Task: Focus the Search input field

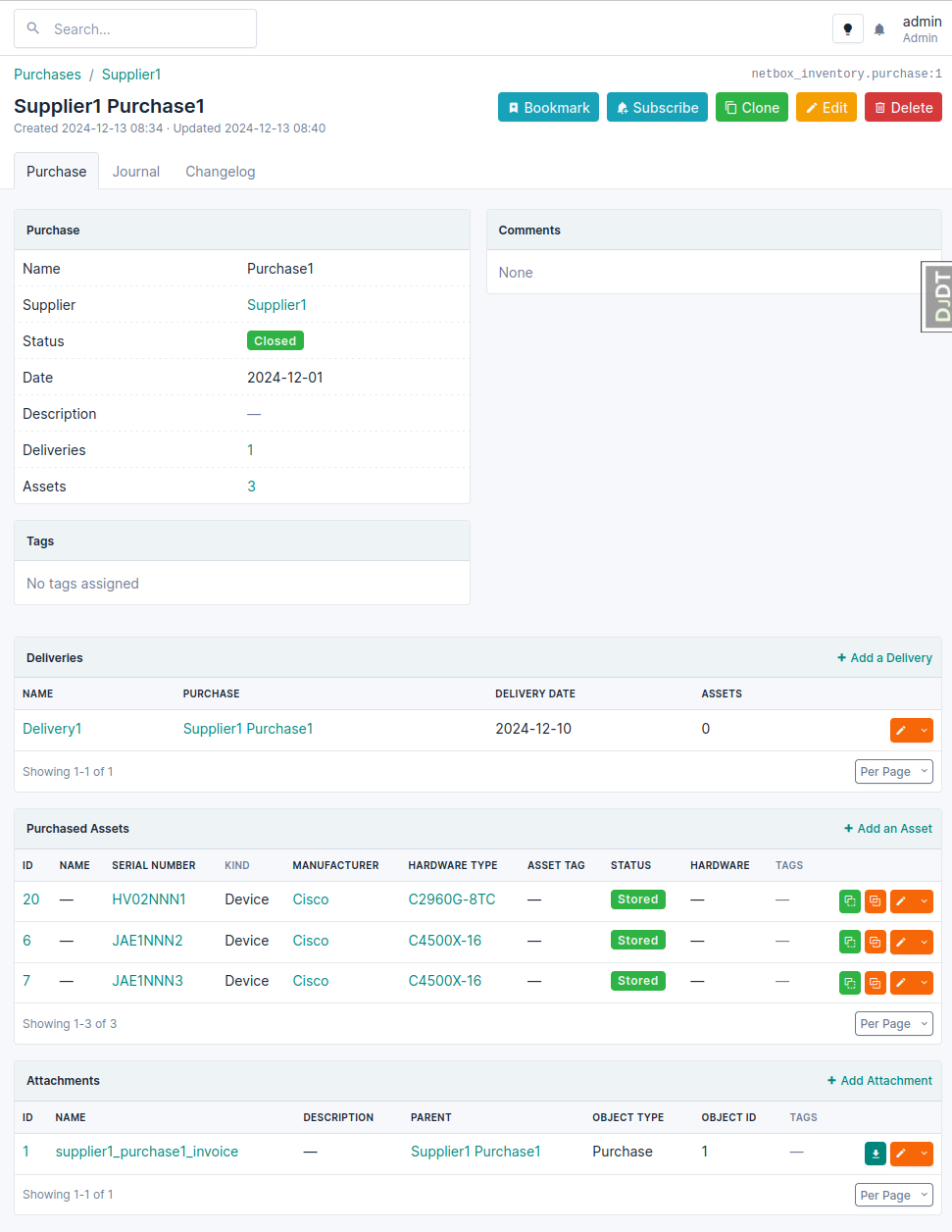Action: 135,28
